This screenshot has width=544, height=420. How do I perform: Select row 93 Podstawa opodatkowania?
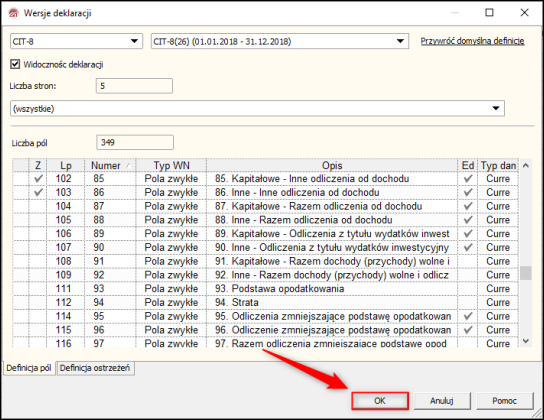click(x=266, y=289)
